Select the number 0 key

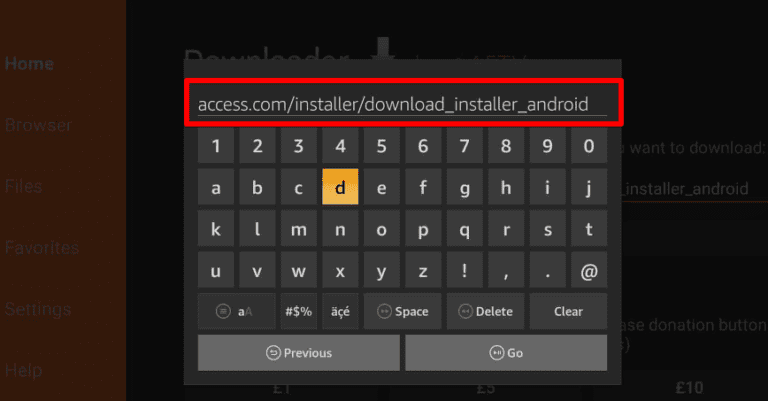tap(589, 145)
